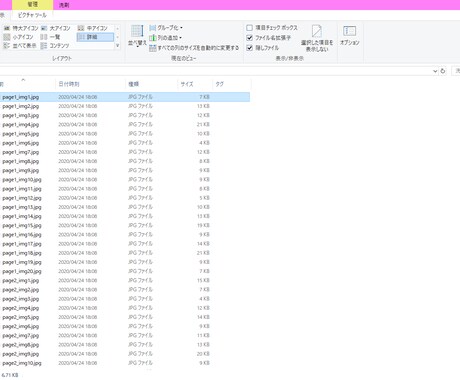Select file page2_img9.jpg
460x380 pixels.
coord(125,354)
